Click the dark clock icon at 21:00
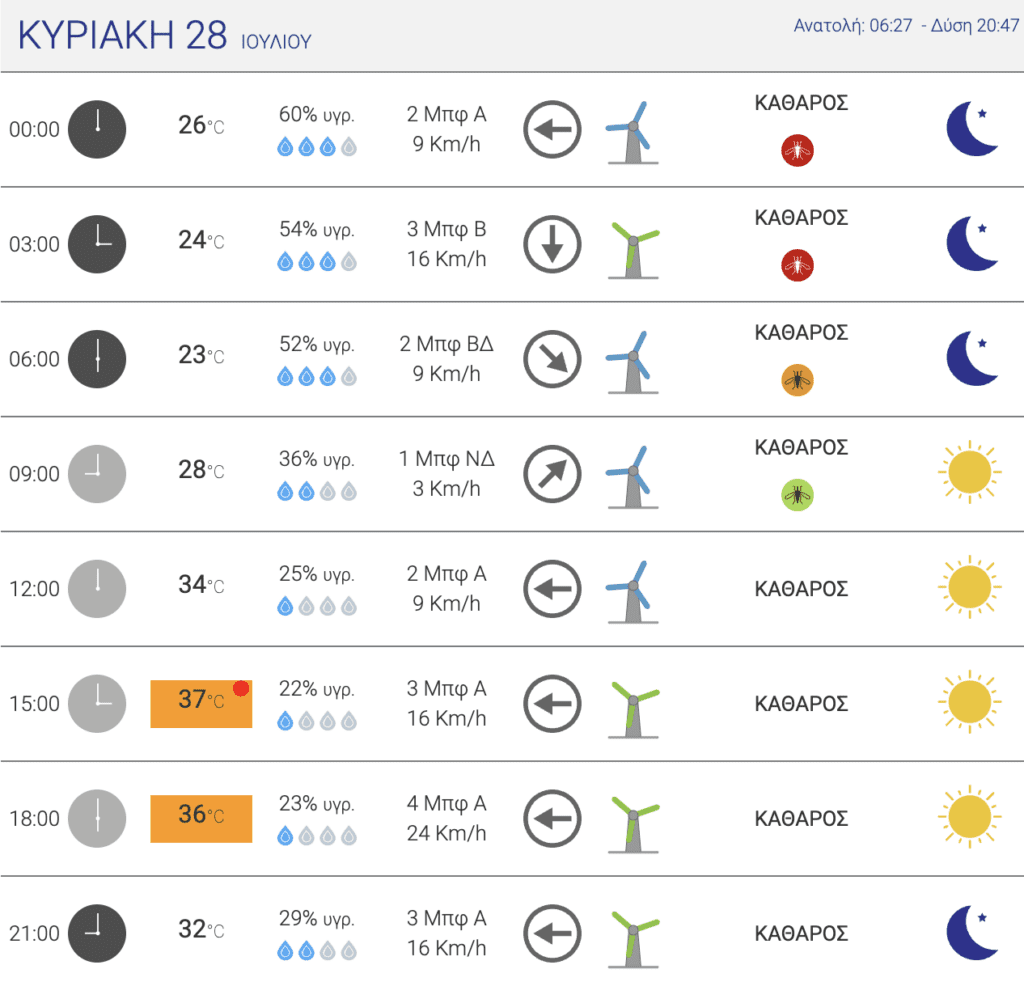Image resolution: width=1024 pixels, height=982 pixels. pyautogui.click(x=97, y=934)
